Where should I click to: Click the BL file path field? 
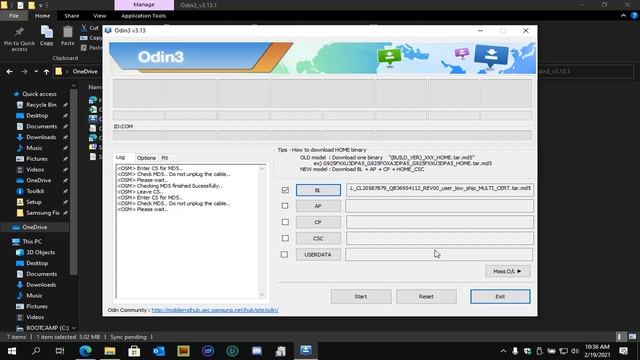point(440,189)
